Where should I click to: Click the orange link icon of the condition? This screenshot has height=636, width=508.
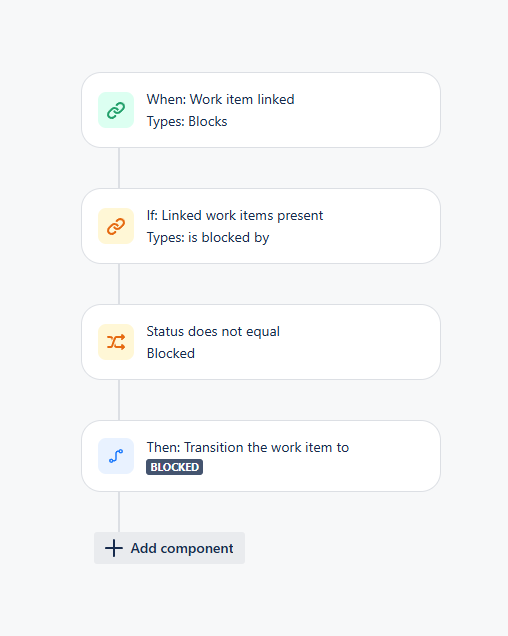[116, 226]
